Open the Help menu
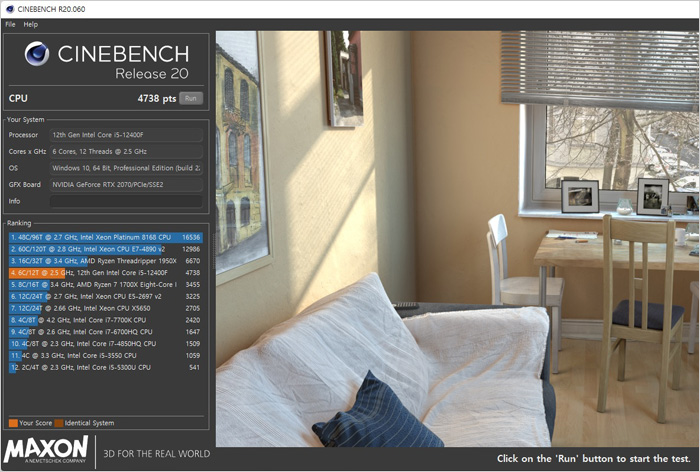 [x=31, y=24]
